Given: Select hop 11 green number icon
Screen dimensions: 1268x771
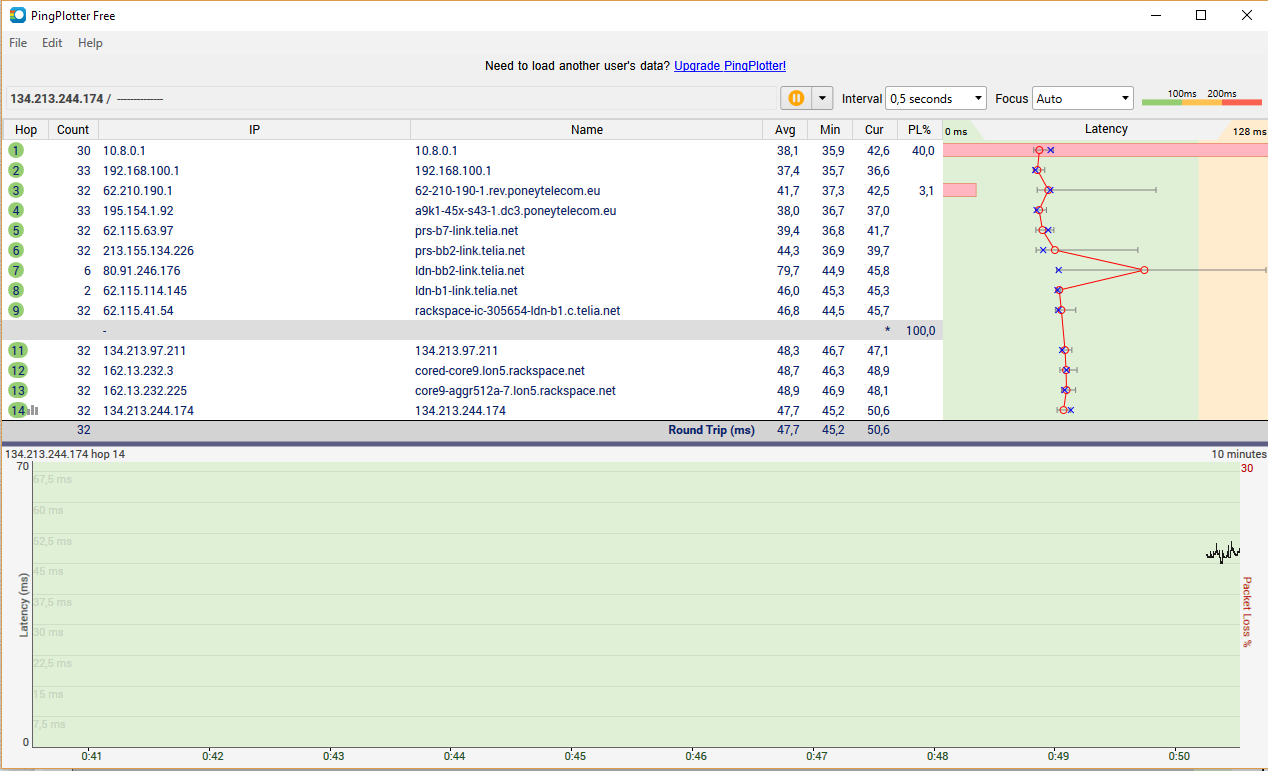Looking at the screenshot, I should (x=18, y=350).
